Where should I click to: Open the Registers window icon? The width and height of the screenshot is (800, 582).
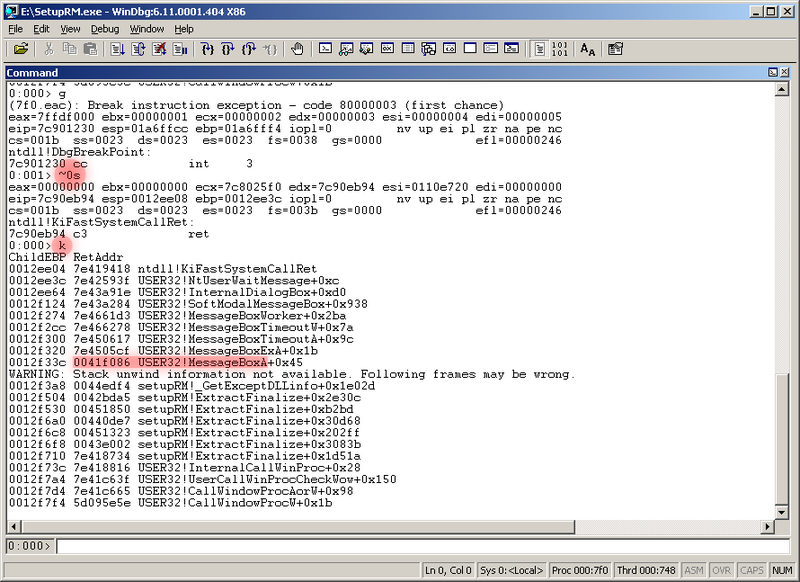(387, 49)
